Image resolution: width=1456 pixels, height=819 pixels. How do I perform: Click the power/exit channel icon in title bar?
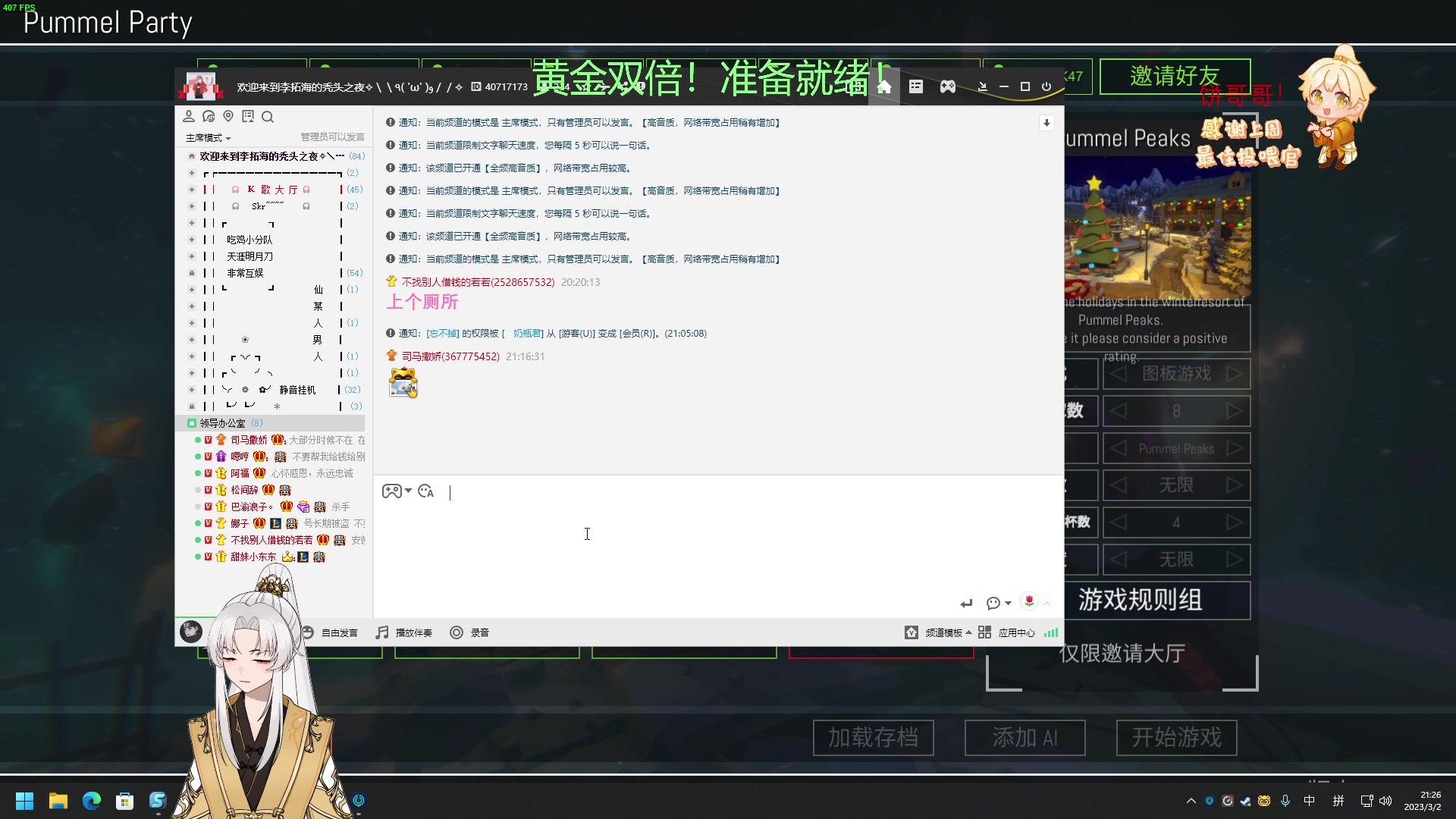(x=1046, y=86)
